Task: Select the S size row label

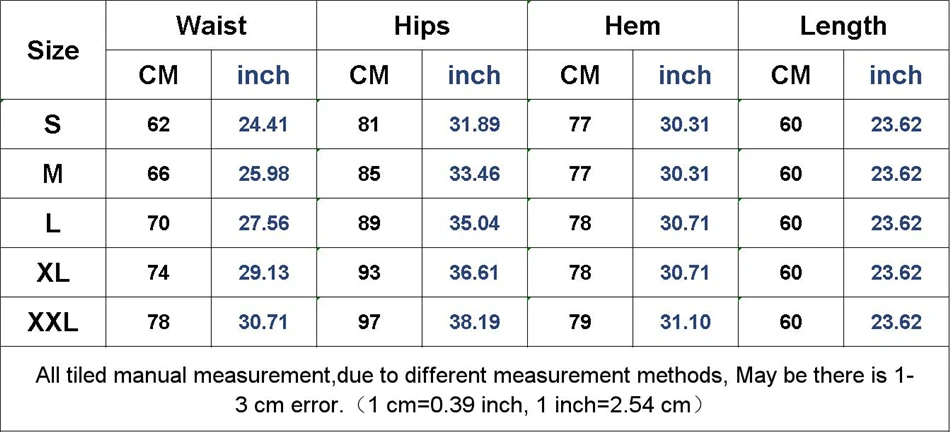Action: [53, 125]
